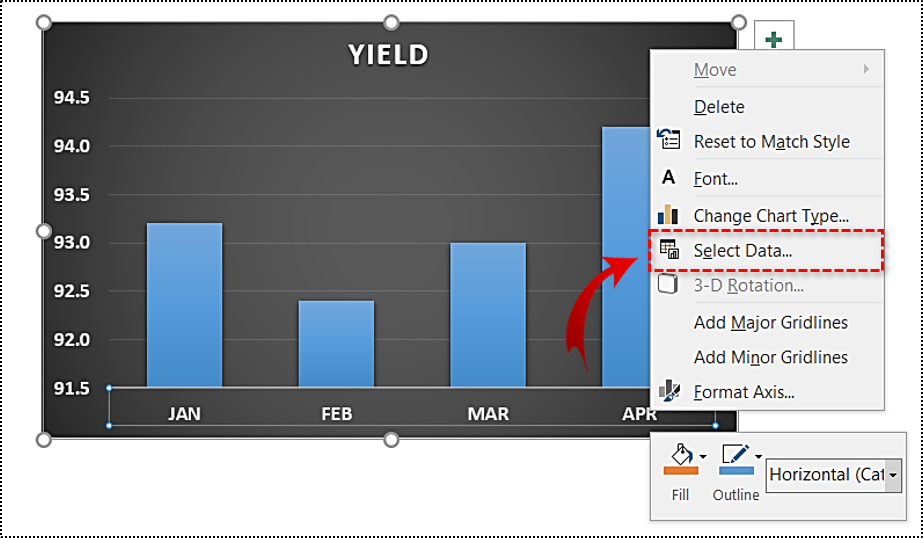Click the Format Axis paint icon
Image resolution: width=923 pixels, height=538 pixels.
tap(669, 390)
